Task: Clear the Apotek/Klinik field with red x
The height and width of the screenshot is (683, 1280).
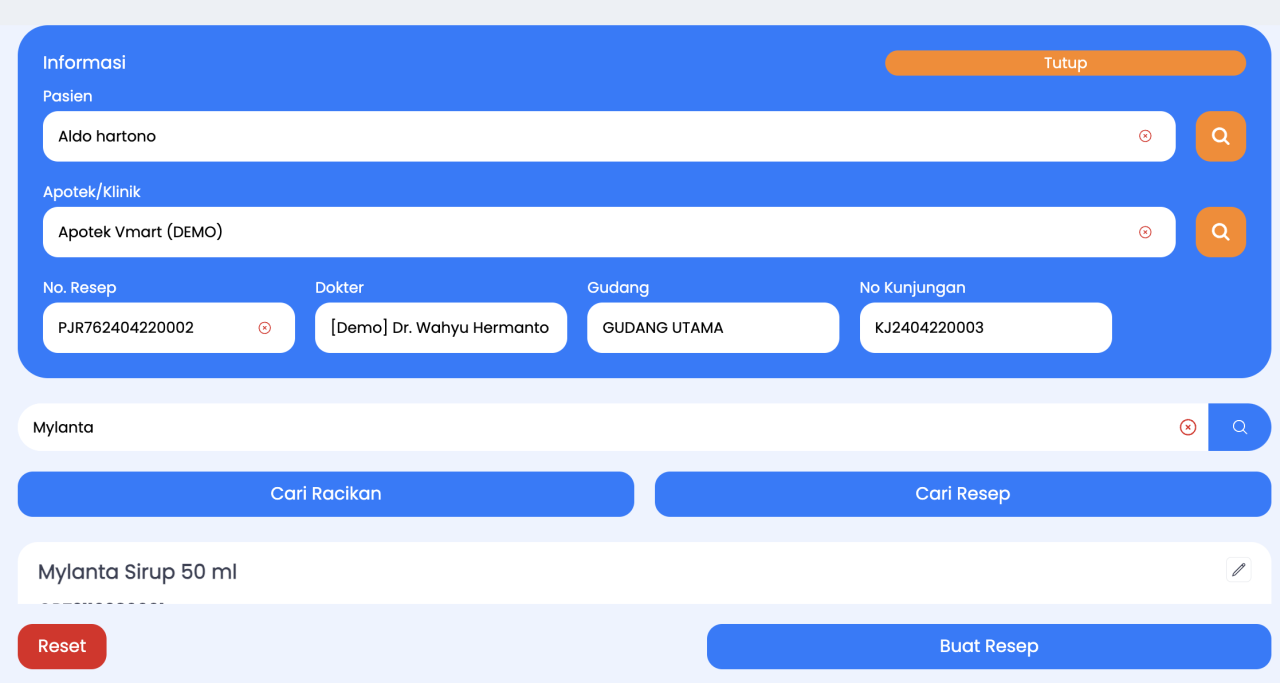Action: click(1145, 232)
